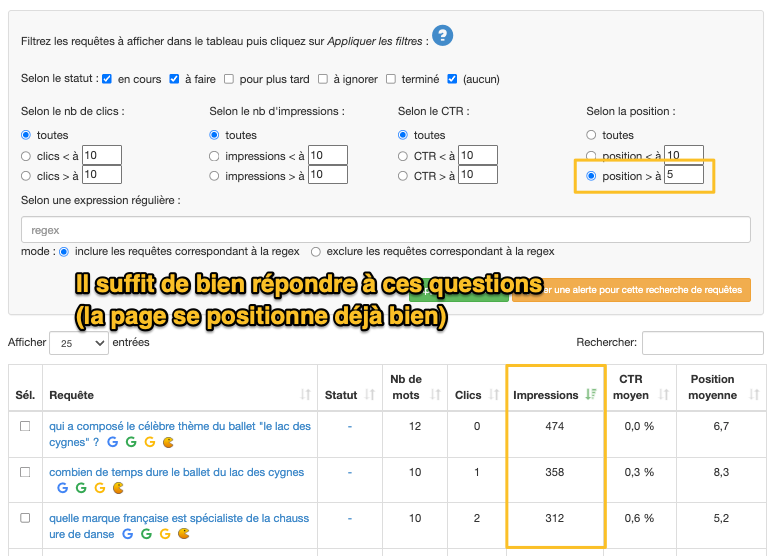Uncheck the 'à faire' status checkbox
This screenshot has width=775, height=556.
point(174,79)
